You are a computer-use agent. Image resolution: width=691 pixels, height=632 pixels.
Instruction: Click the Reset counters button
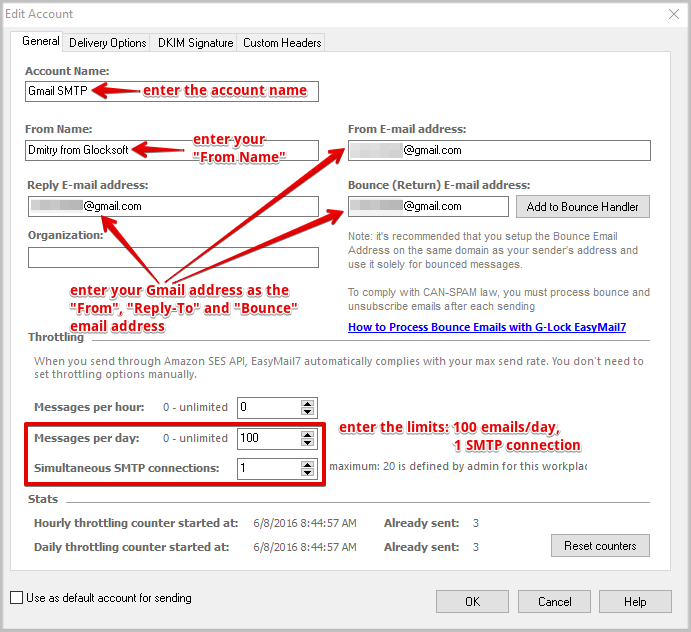pyautogui.click(x=599, y=545)
